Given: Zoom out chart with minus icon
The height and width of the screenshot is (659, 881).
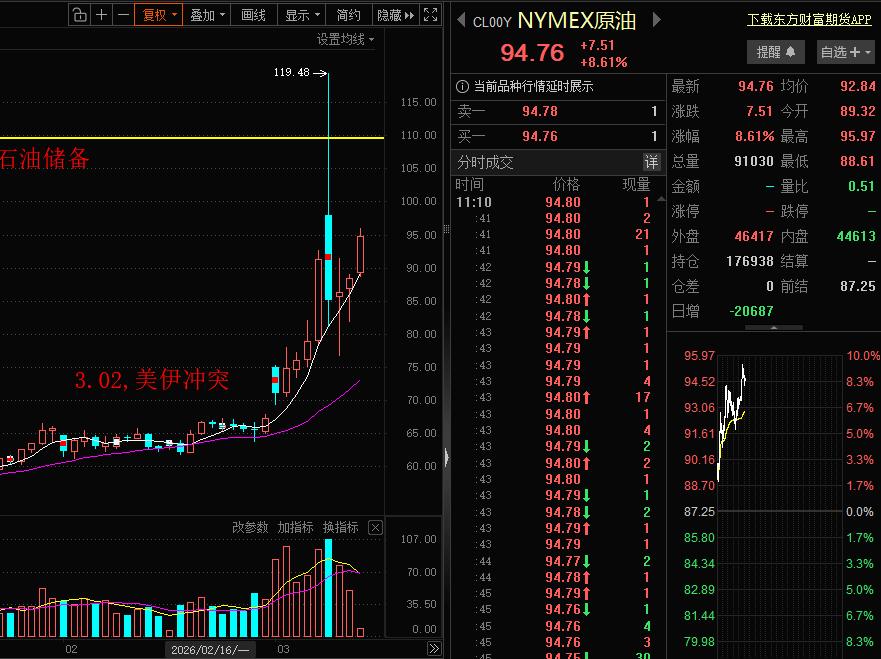Looking at the screenshot, I should 124,15.
